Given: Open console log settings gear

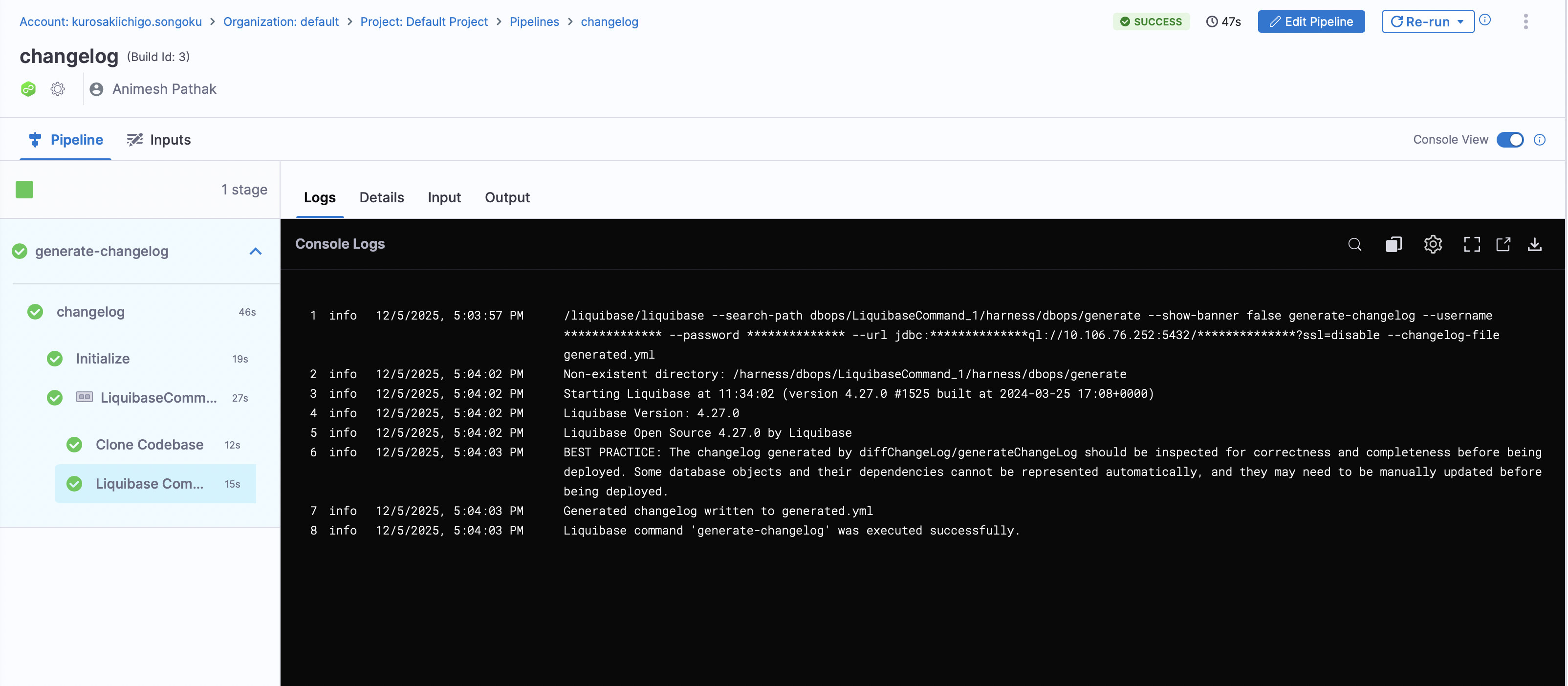Looking at the screenshot, I should click(1433, 244).
